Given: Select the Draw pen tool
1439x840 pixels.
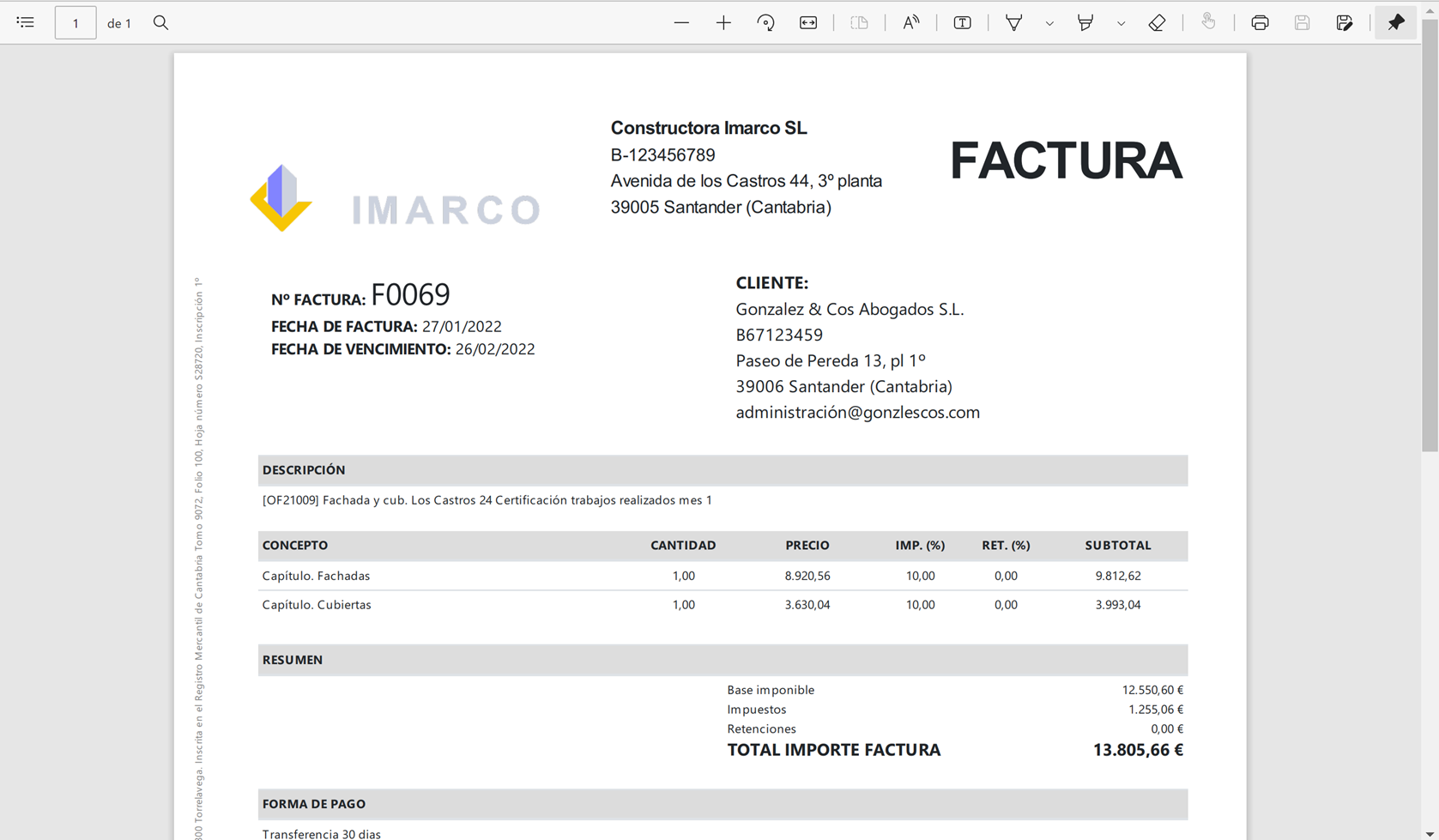Looking at the screenshot, I should (x=1013, y=22).
